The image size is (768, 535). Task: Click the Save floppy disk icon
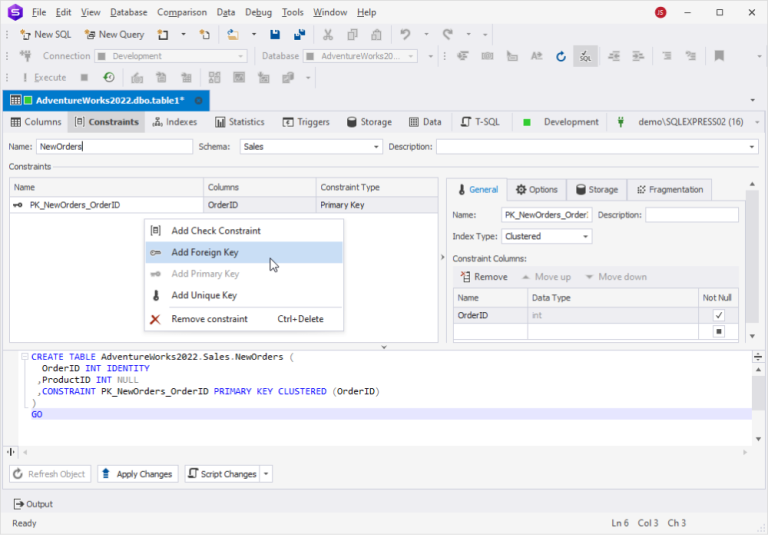click(275, 34)
